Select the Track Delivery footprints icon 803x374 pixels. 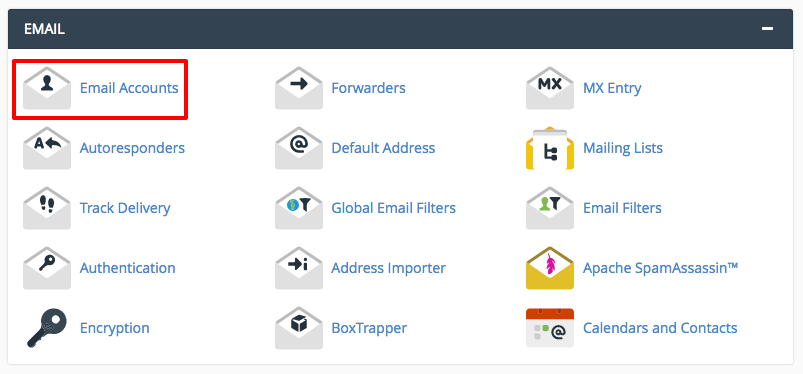coord(47,208)
